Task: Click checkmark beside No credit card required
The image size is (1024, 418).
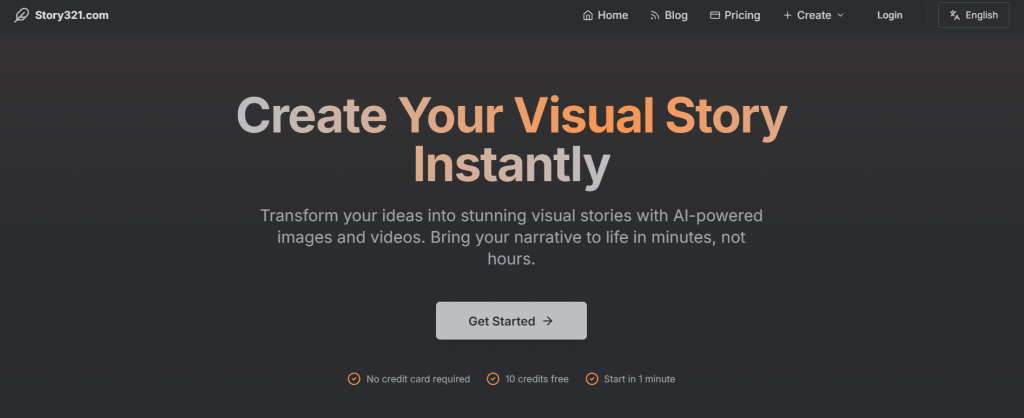Action: point(353,379)
